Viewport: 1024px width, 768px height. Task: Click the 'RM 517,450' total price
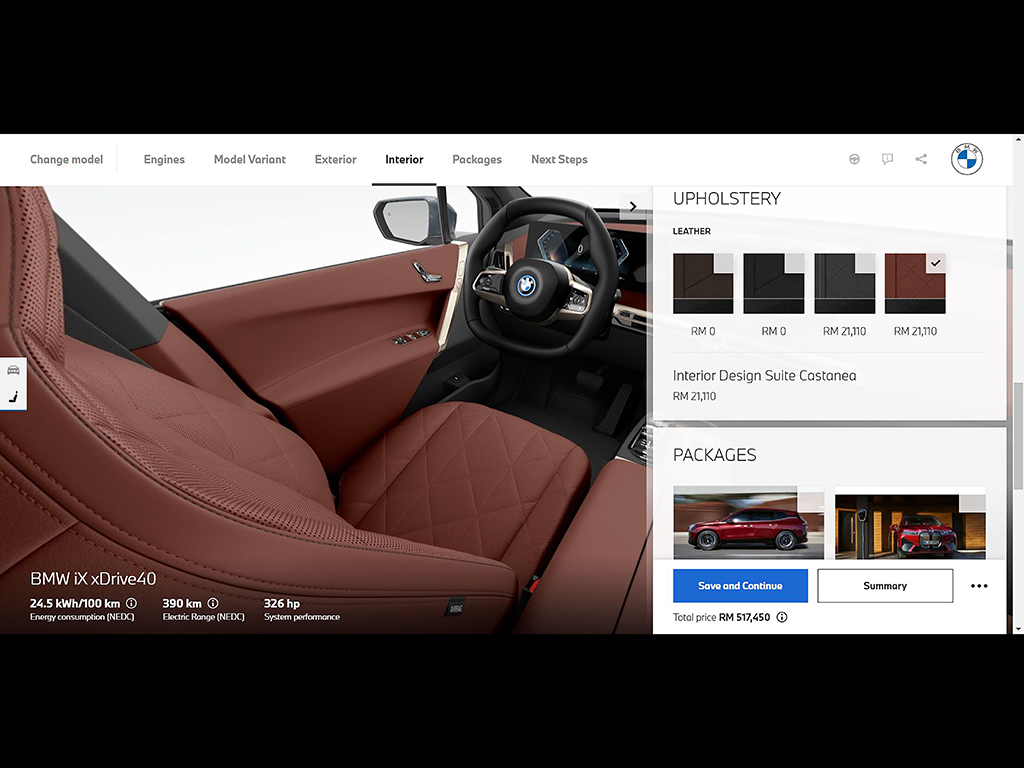[x=744, y=617]
